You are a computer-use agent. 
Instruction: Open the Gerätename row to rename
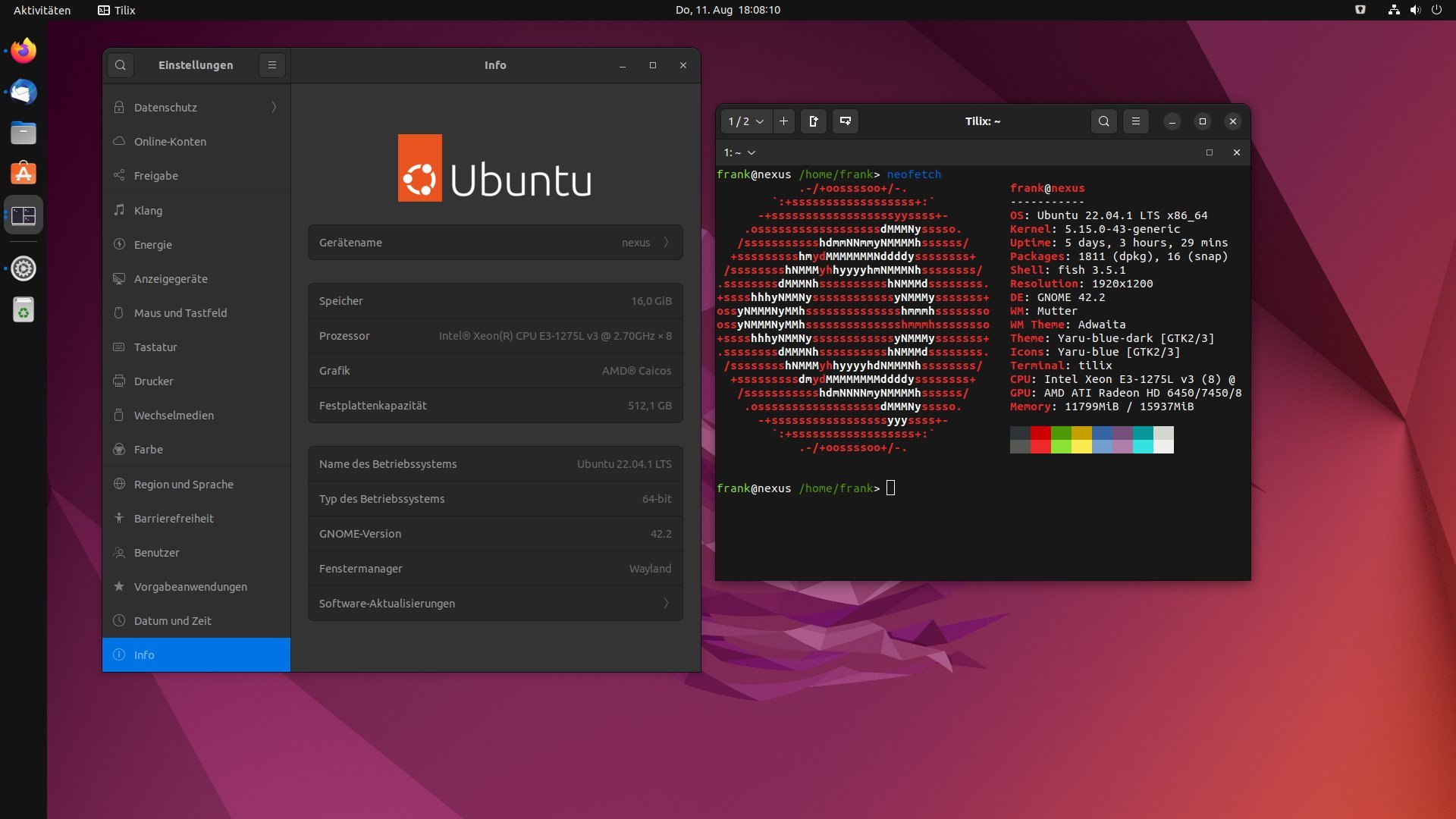coord(495,243)
